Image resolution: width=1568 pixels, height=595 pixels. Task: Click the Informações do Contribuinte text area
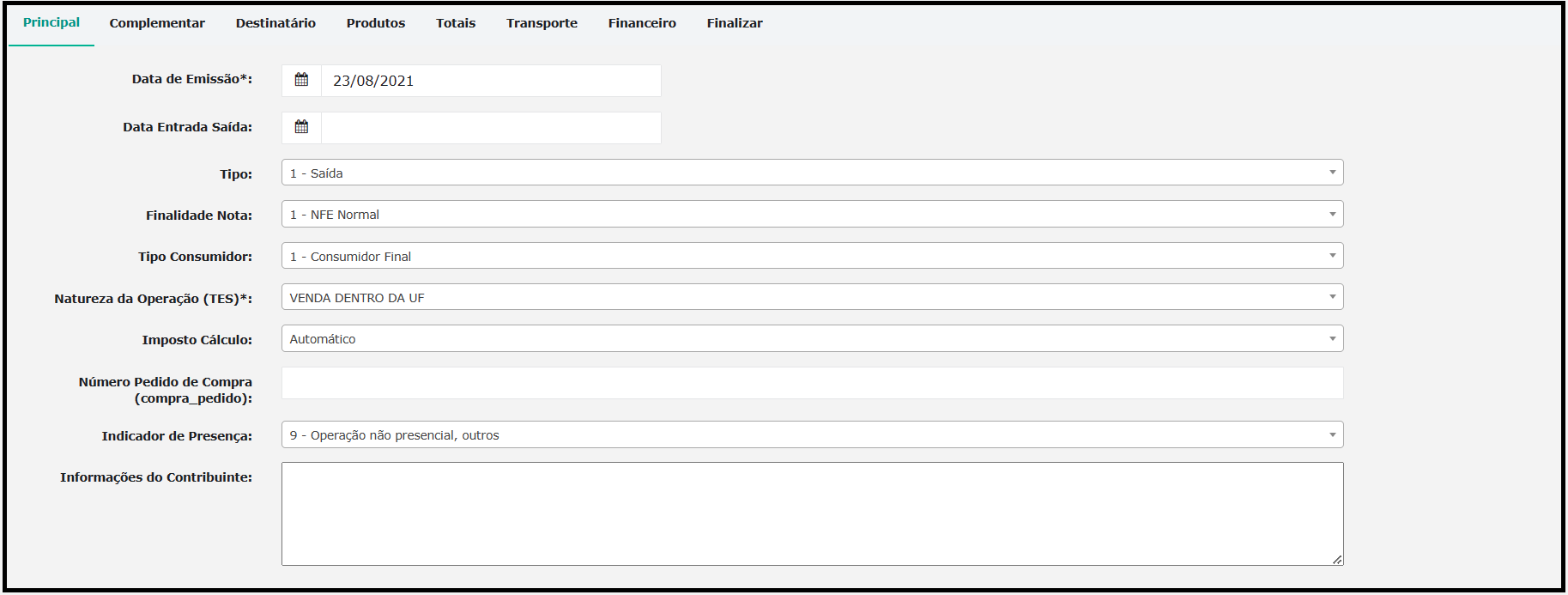(x=811, y=513)
